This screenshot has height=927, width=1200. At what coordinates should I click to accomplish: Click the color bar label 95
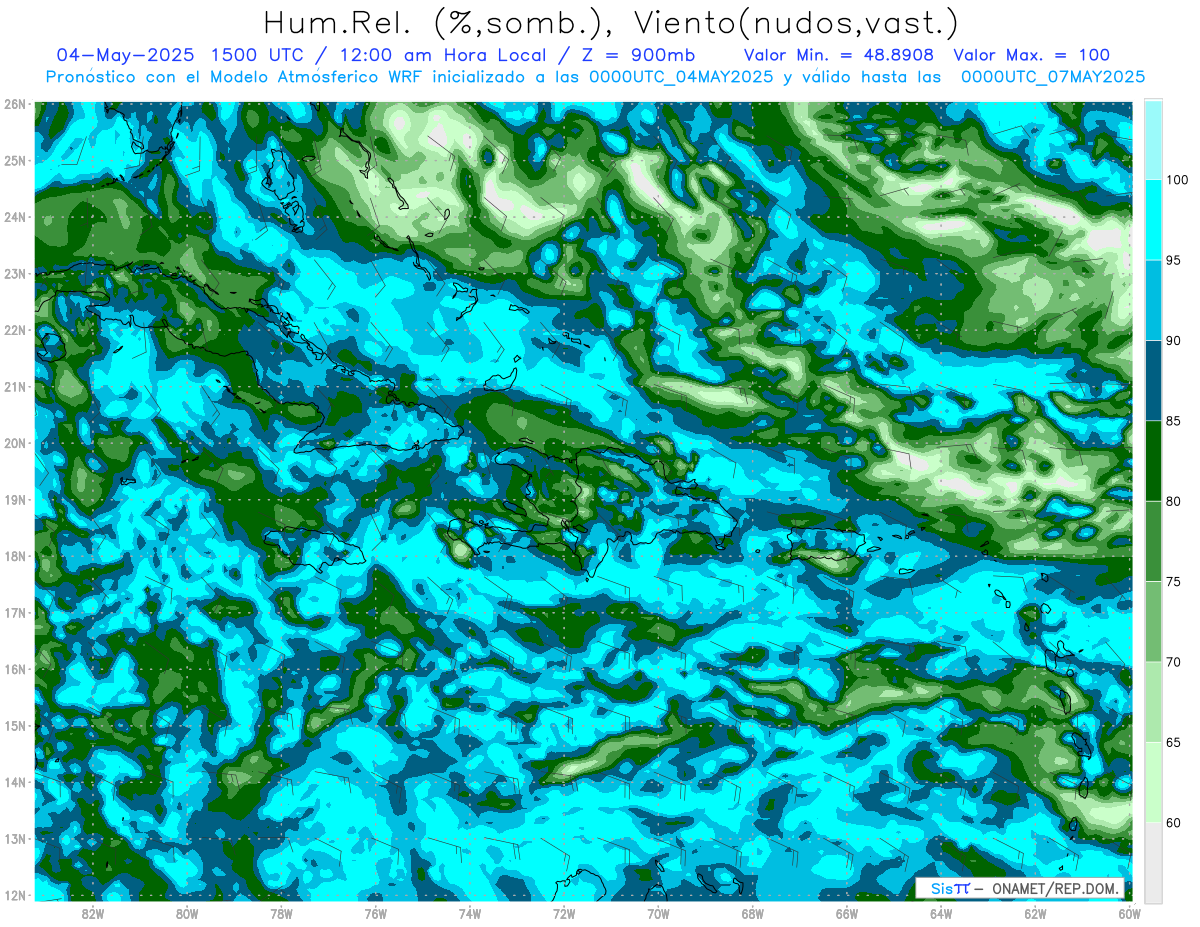click(1174, 261)
